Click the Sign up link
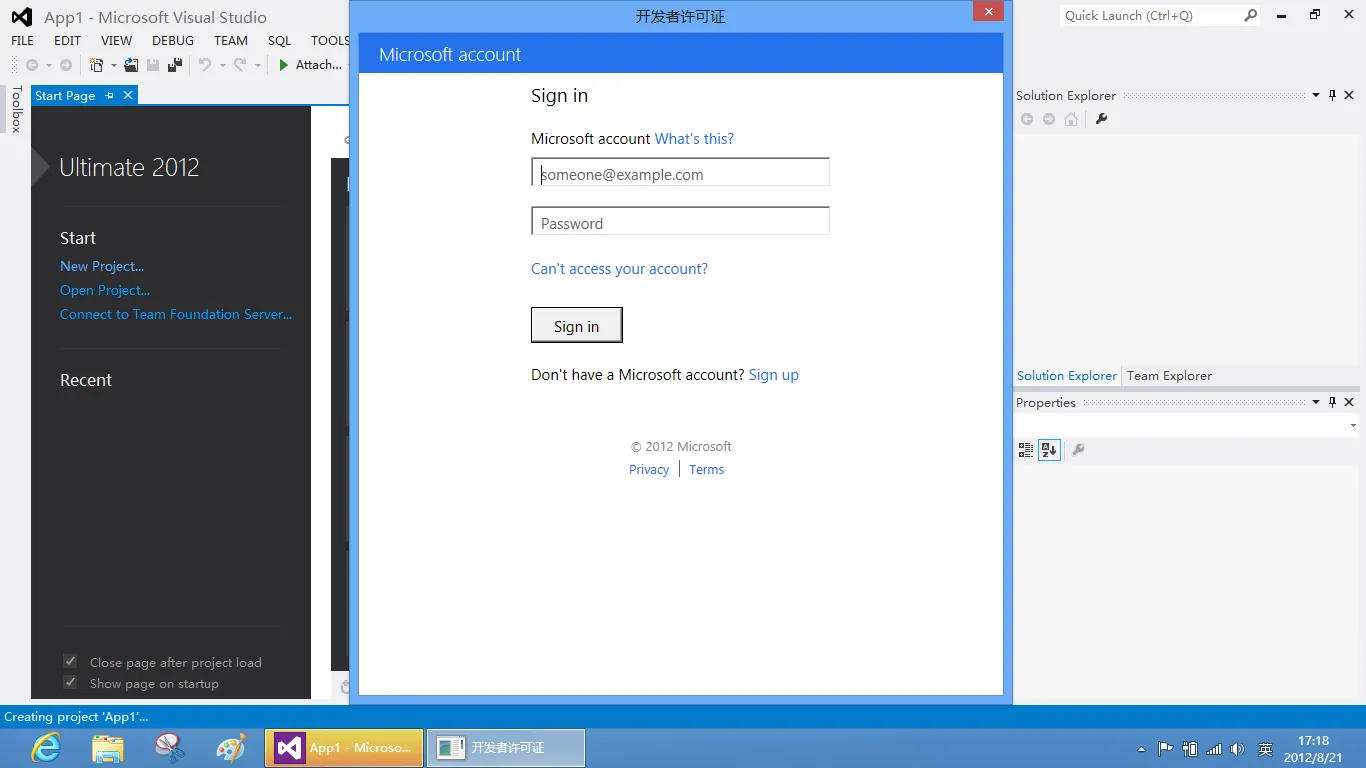The image size is (1366, 768). coord(773,375)
